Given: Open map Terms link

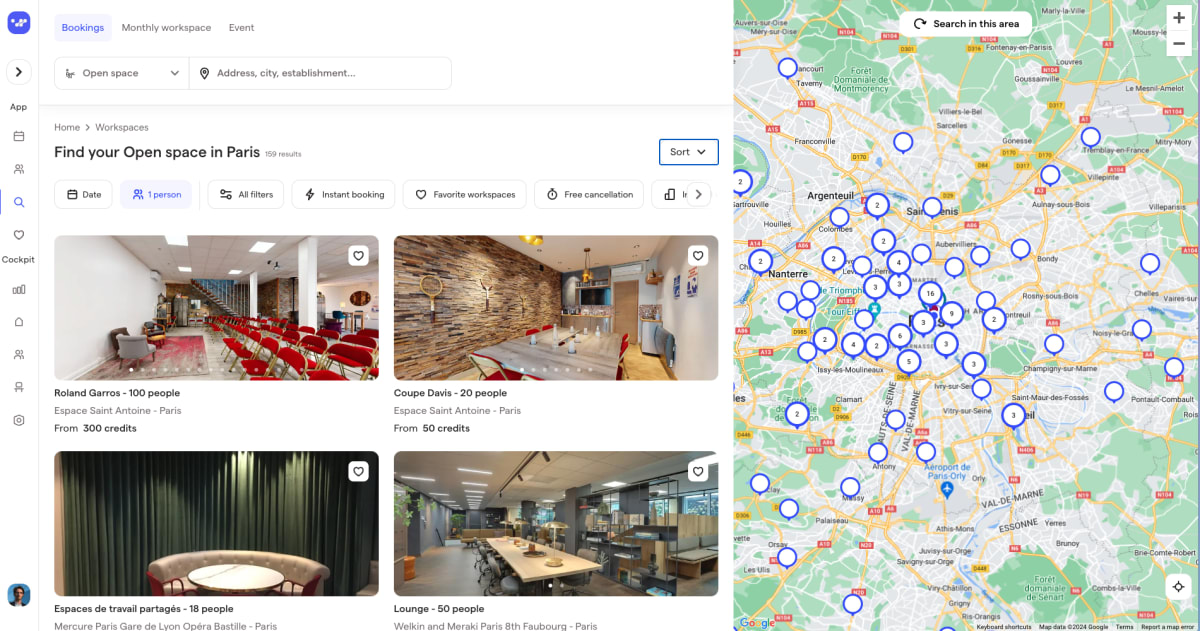Looking at the screenshot, I should click(x=1125, y=627).
